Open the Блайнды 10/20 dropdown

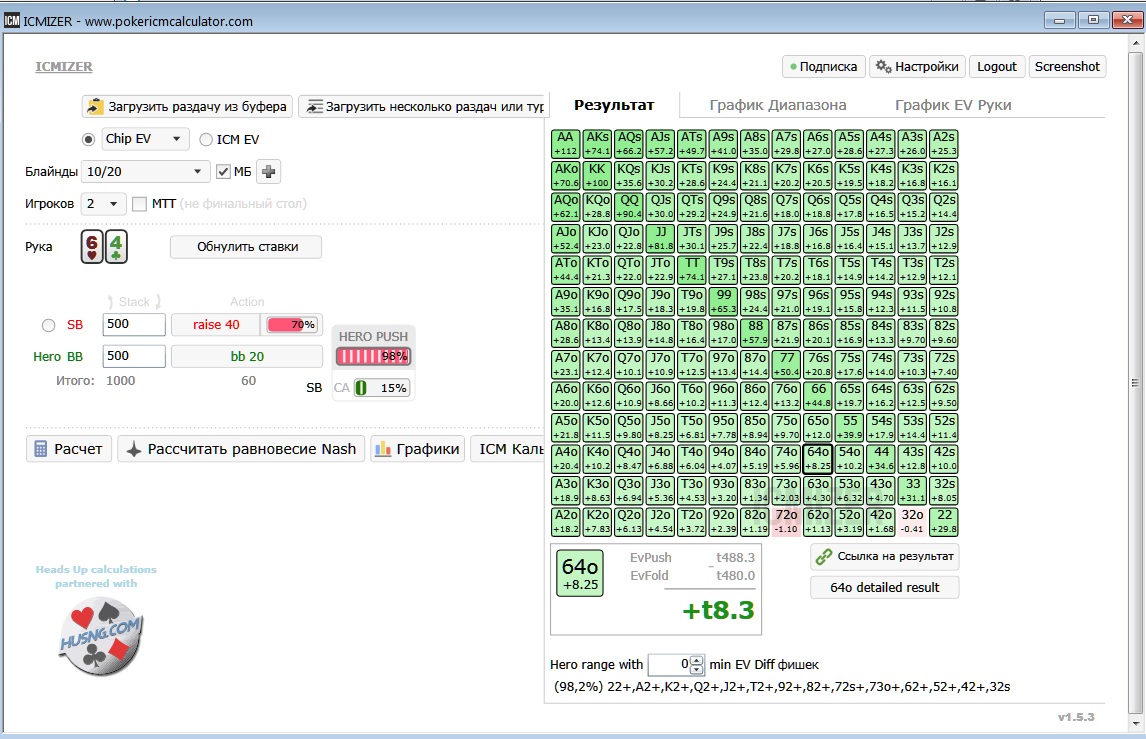tap(145, 172)
